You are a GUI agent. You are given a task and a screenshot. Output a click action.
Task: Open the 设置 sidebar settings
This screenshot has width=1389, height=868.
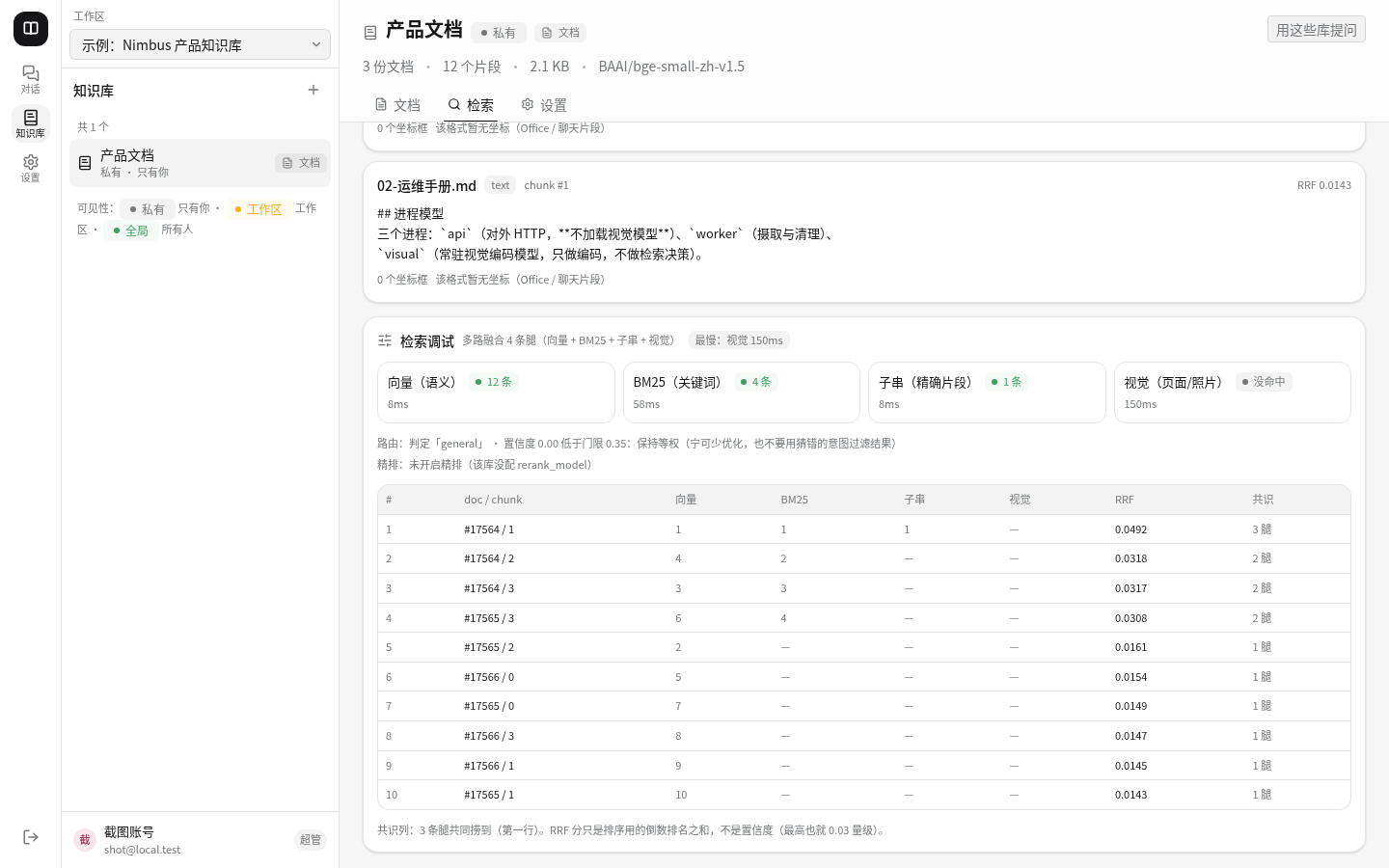point(31,168)
